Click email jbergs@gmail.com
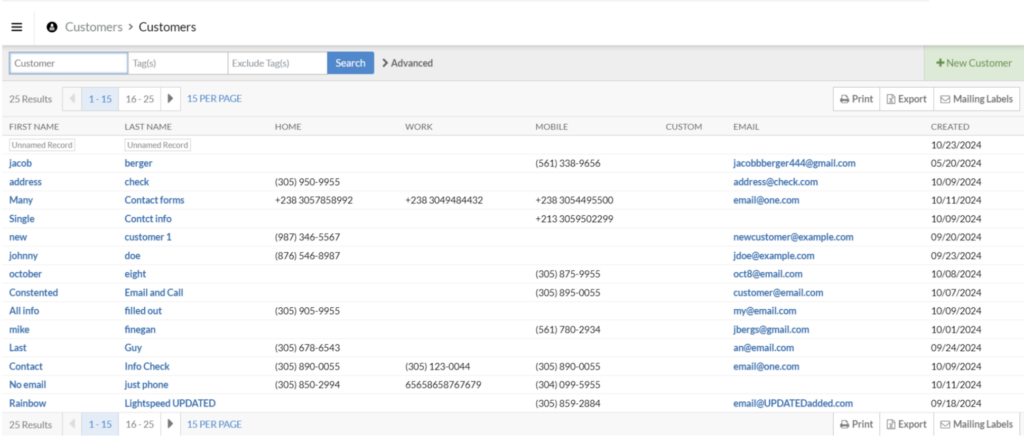This screenshot has height=443, width=1024. click(x=771, y=329)
